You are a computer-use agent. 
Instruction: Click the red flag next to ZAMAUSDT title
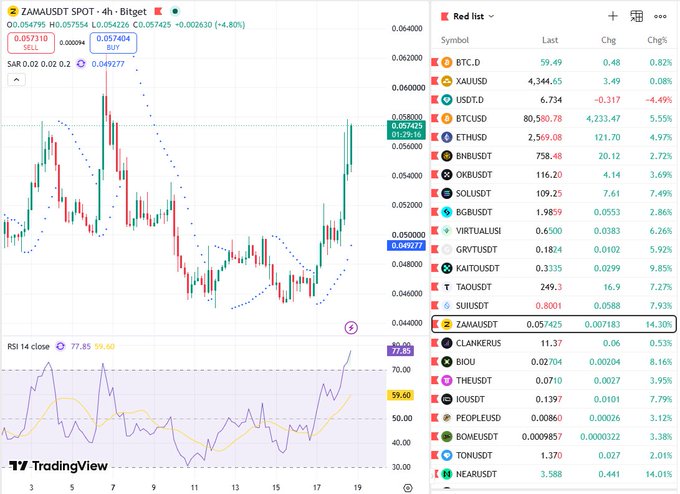click(158, 11)
